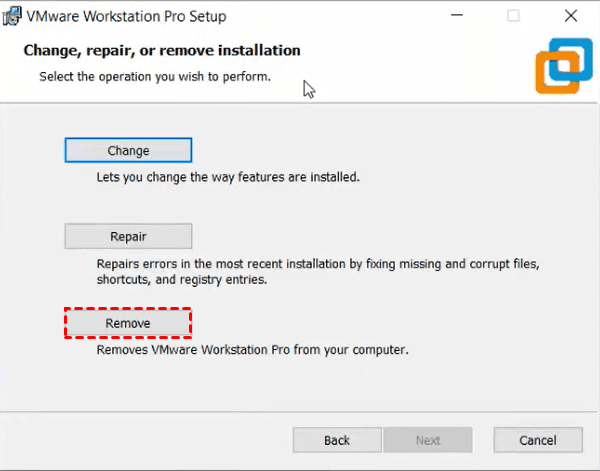Minimize the VMware Setup window

point(456,17)
